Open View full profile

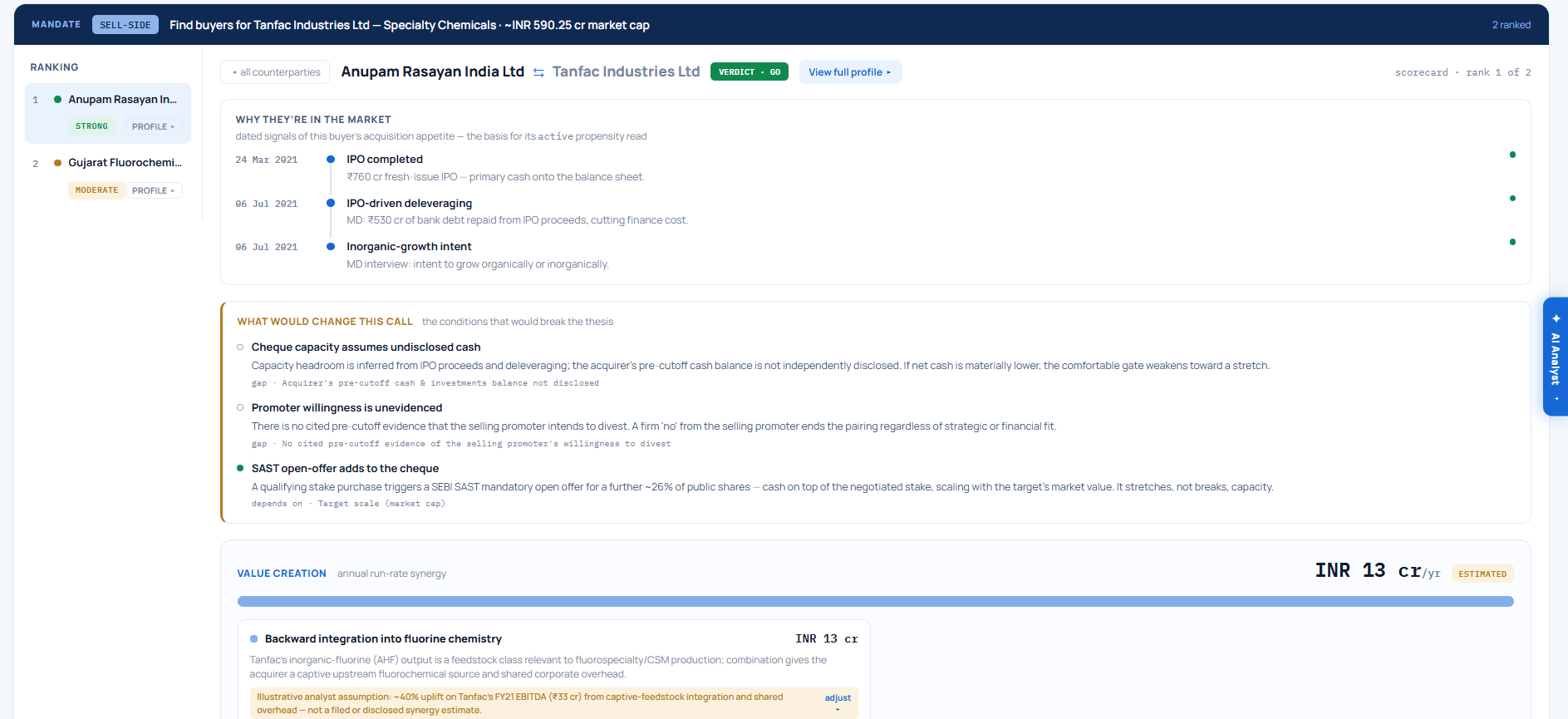pos(850,72)
